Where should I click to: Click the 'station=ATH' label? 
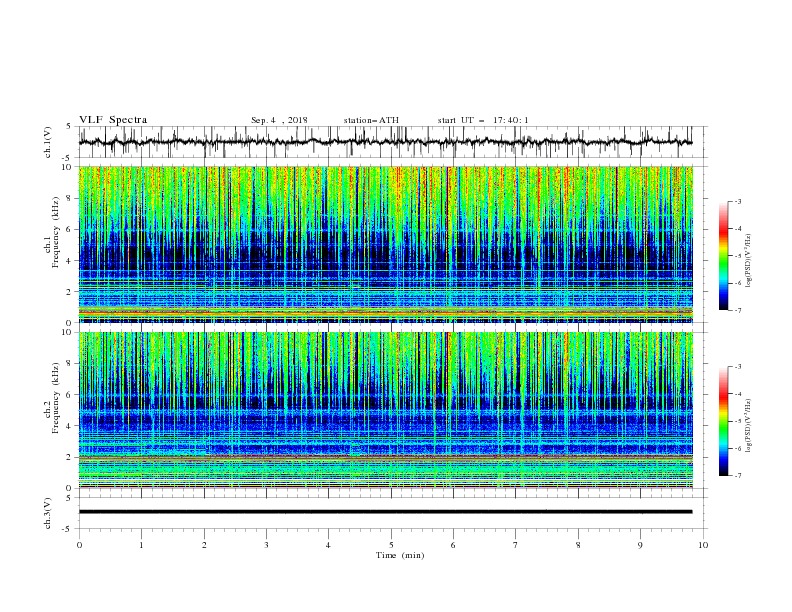click(x=371, y=120)
